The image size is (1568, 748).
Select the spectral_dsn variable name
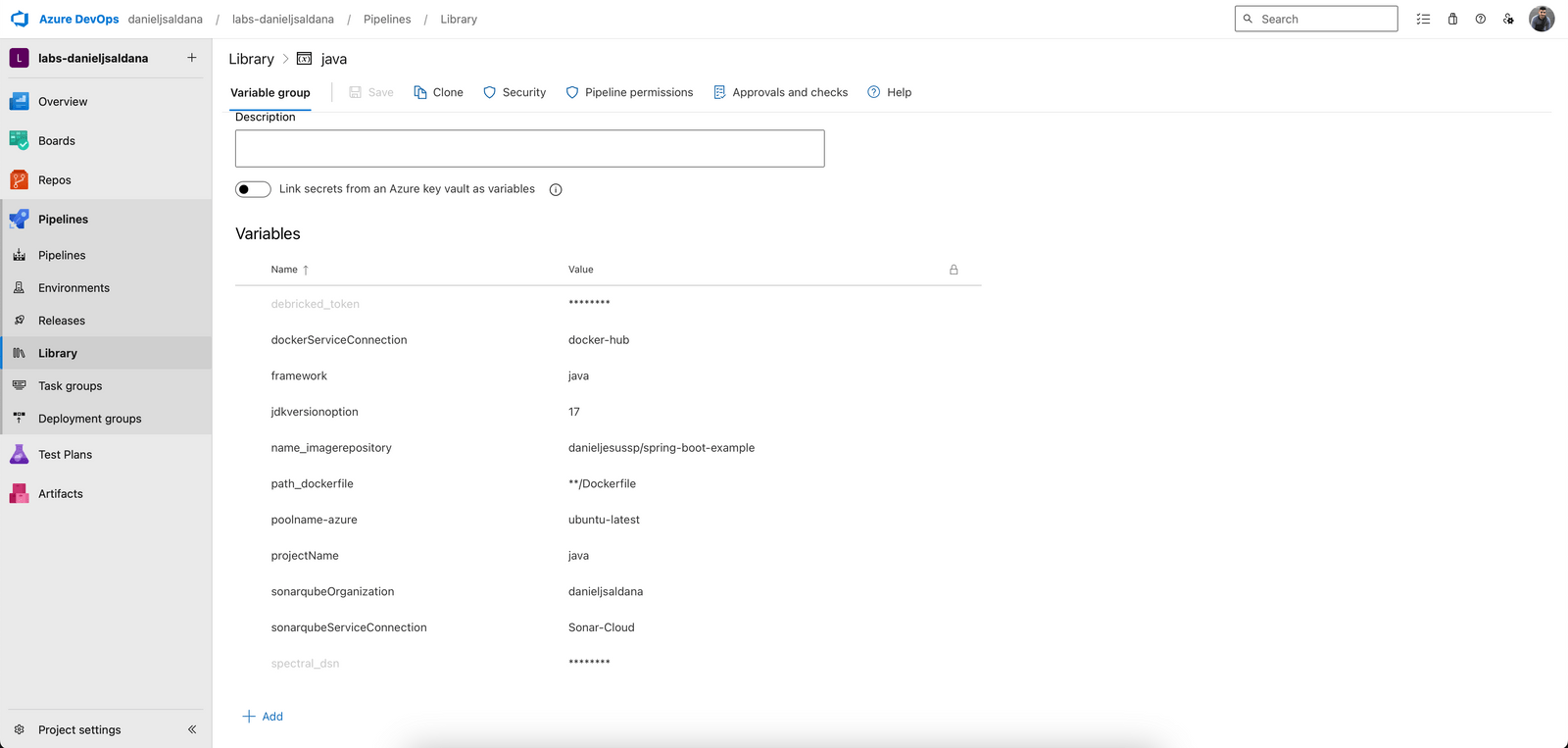[305, 664]
